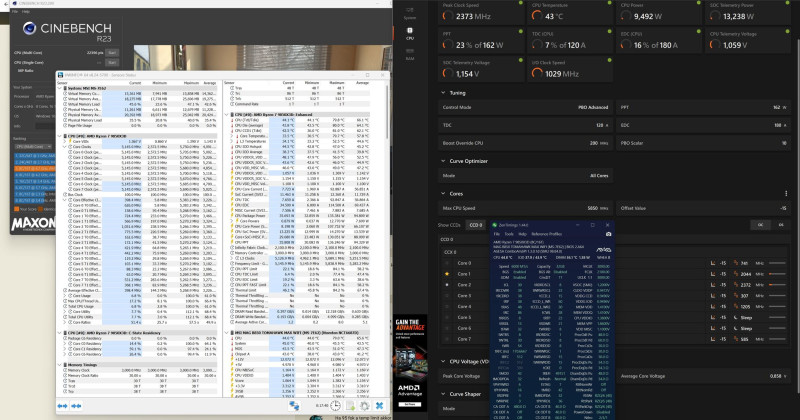800x420 pixels.
Task: Toggle the star marker on Core 1
Action: click(447, 274)
